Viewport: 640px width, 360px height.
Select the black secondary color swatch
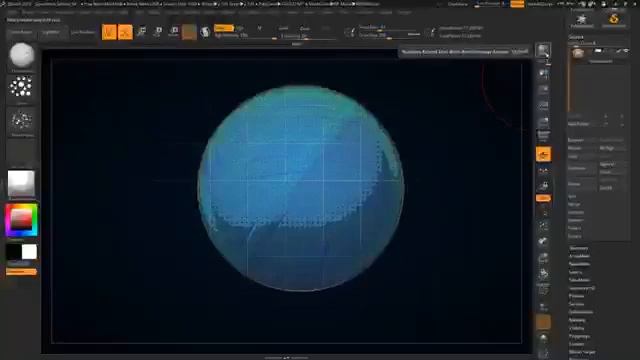(x=14, y=252)
